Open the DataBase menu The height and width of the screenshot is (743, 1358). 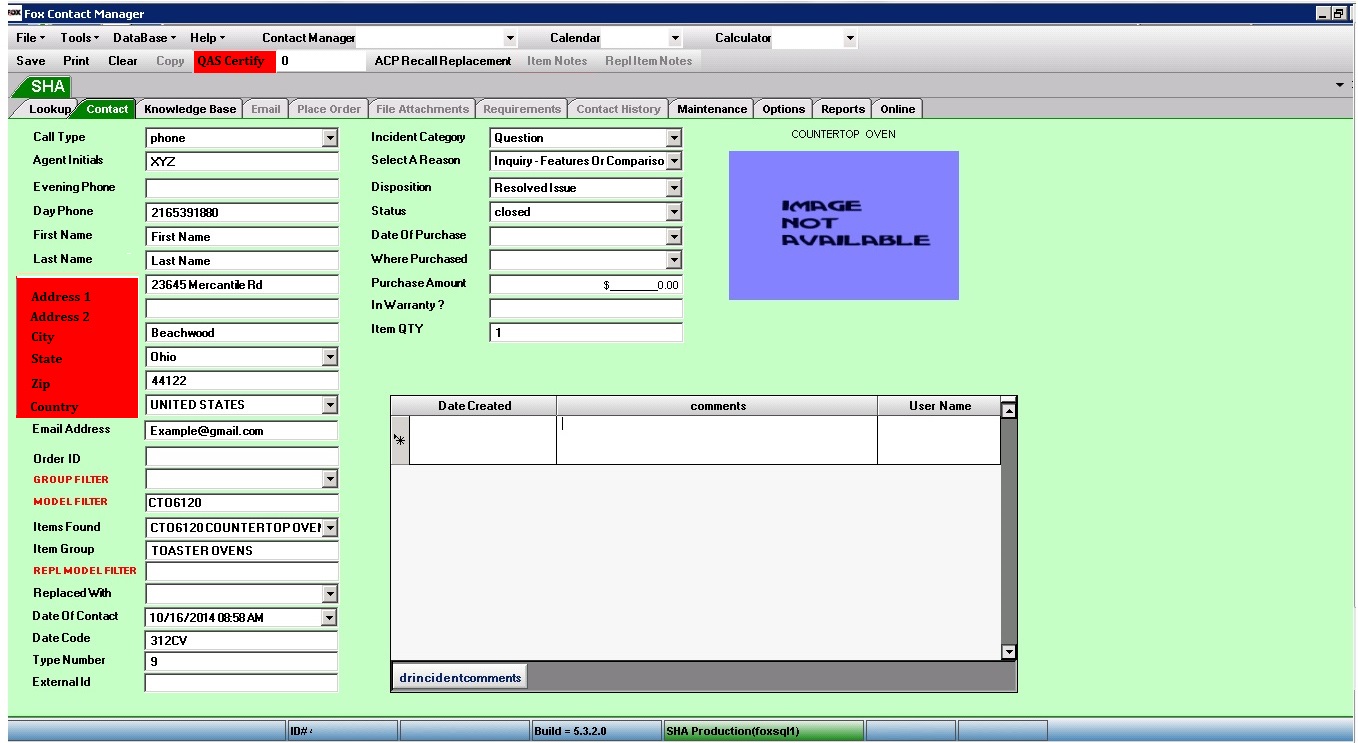point(144,38)
